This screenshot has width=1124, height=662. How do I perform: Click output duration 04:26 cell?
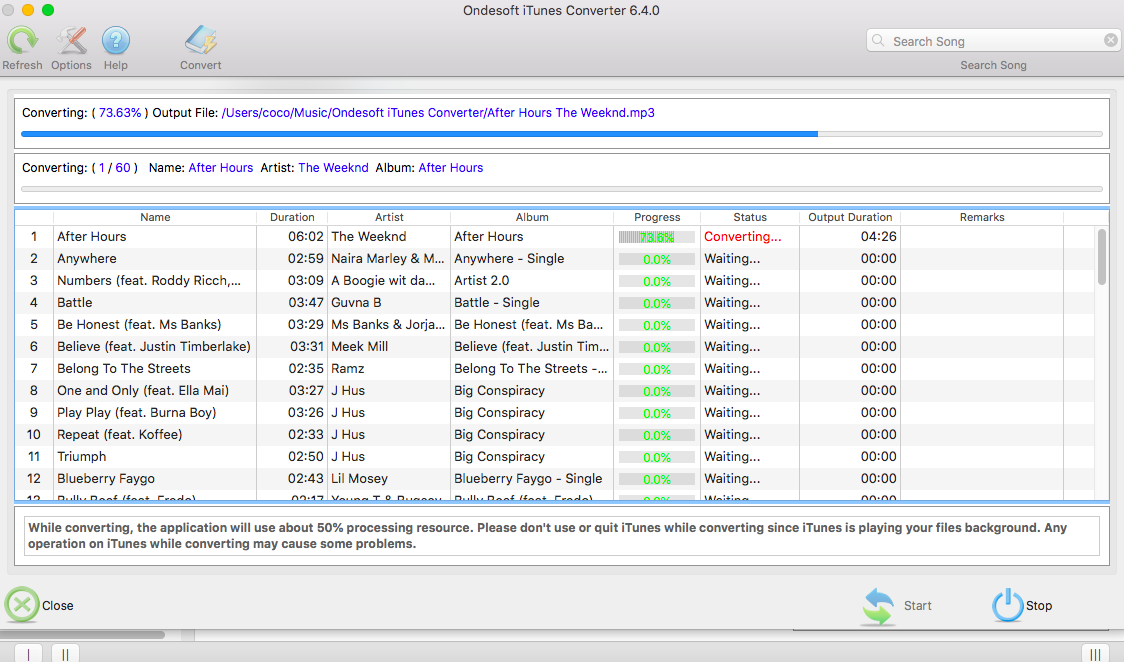879,236
